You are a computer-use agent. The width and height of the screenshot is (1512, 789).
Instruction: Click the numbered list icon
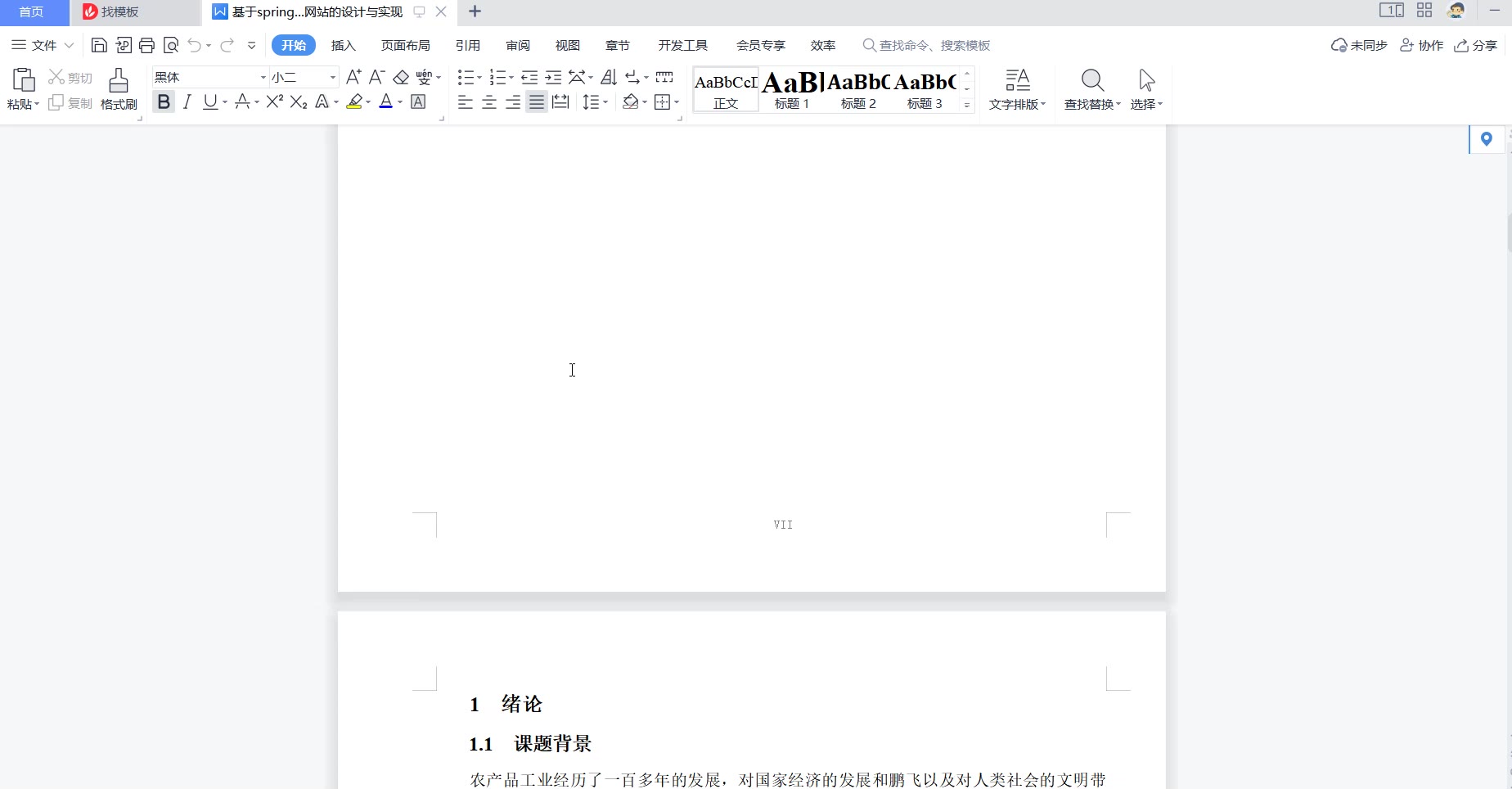pyautogui.click(x=497, y=77)
